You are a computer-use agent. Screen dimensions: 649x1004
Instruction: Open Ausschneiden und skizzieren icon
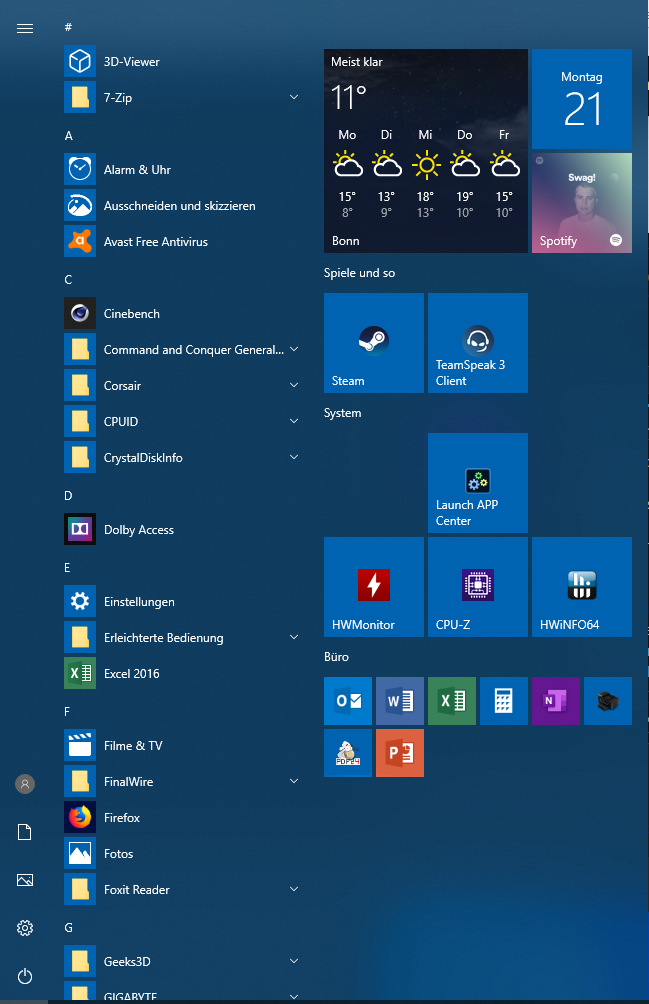80,206
